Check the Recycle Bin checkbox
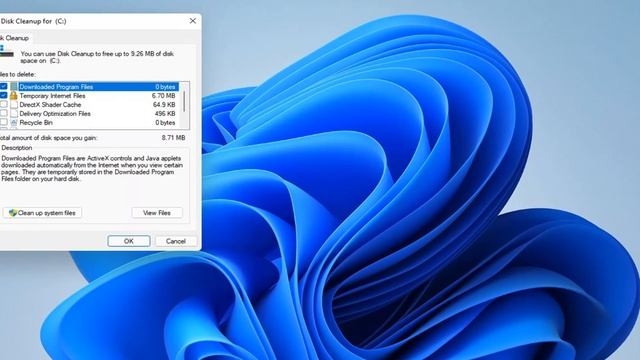Image resolution: width=640 pixels, height=360 pixels. coord(4,122)
